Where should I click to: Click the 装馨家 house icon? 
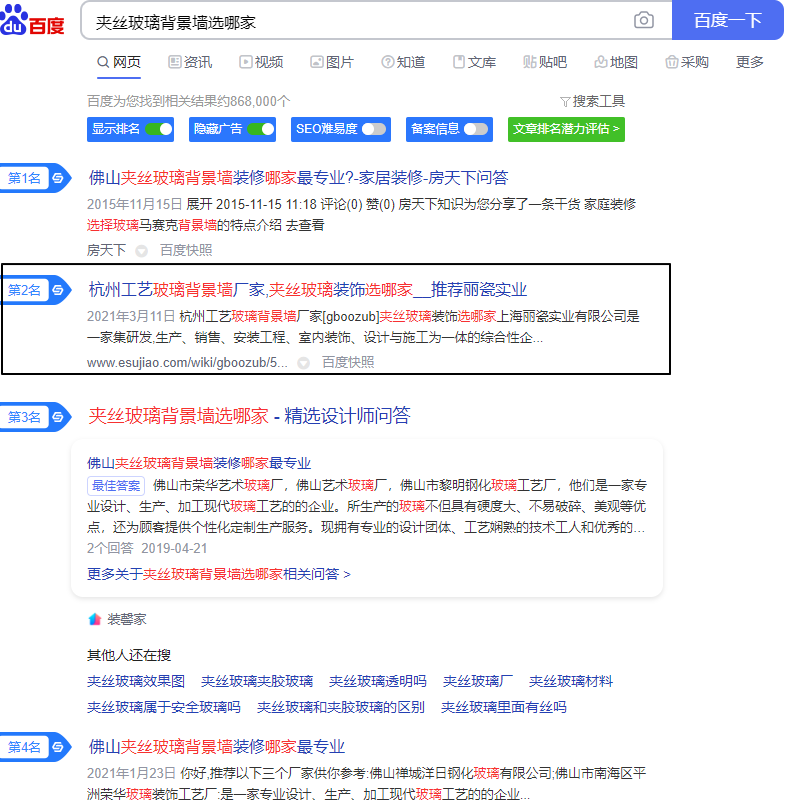(95, 619)
